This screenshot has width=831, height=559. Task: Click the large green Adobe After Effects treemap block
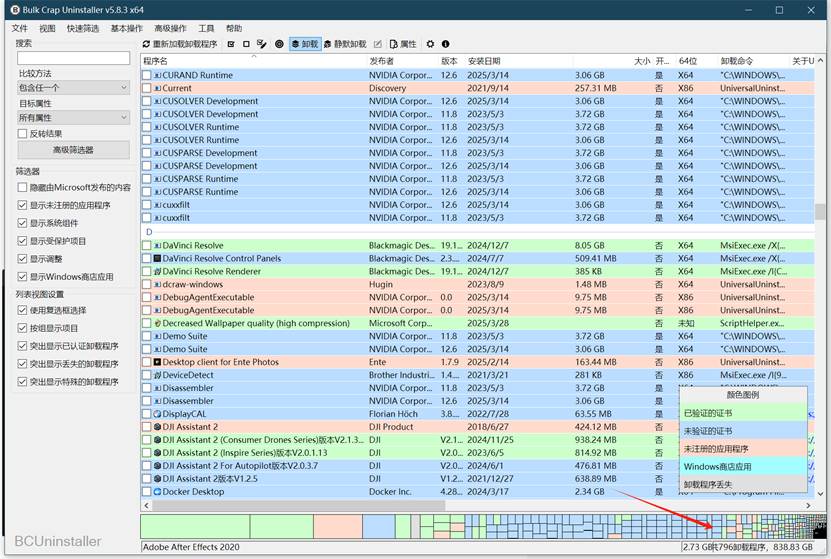click(195, 527)
